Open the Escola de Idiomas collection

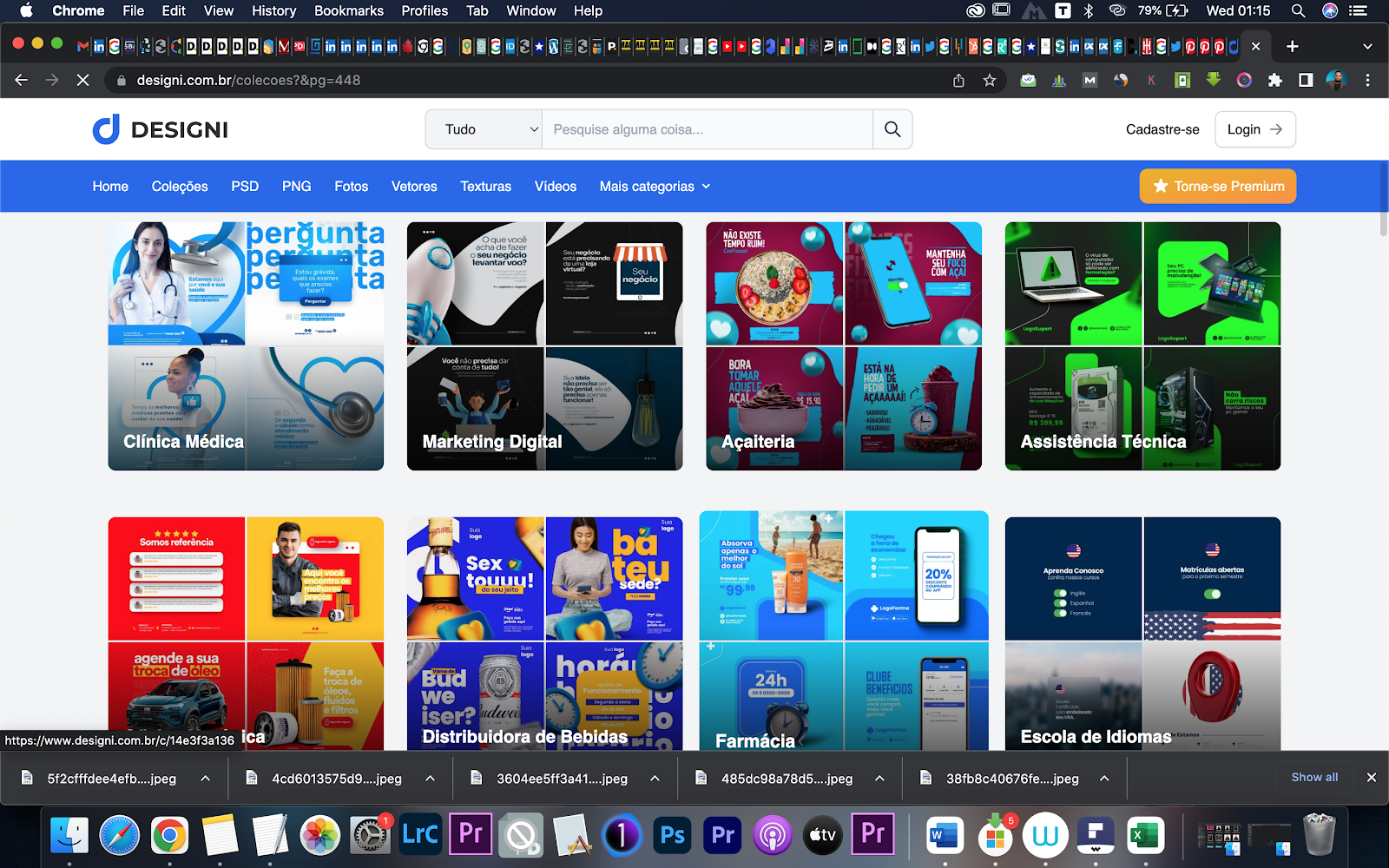click(1142, 634)
